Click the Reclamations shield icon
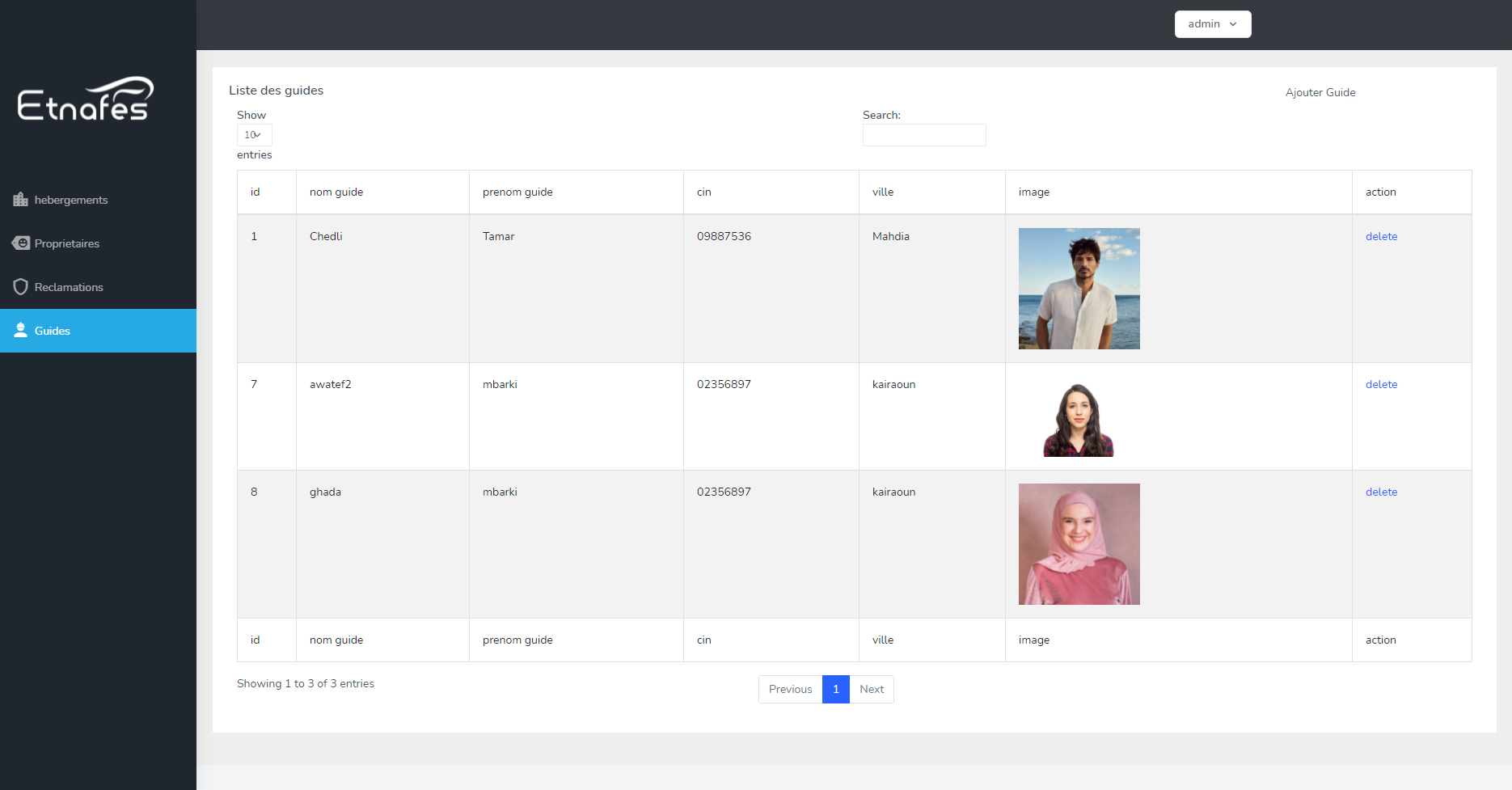 pyautogui.click(x=20, y=287)
